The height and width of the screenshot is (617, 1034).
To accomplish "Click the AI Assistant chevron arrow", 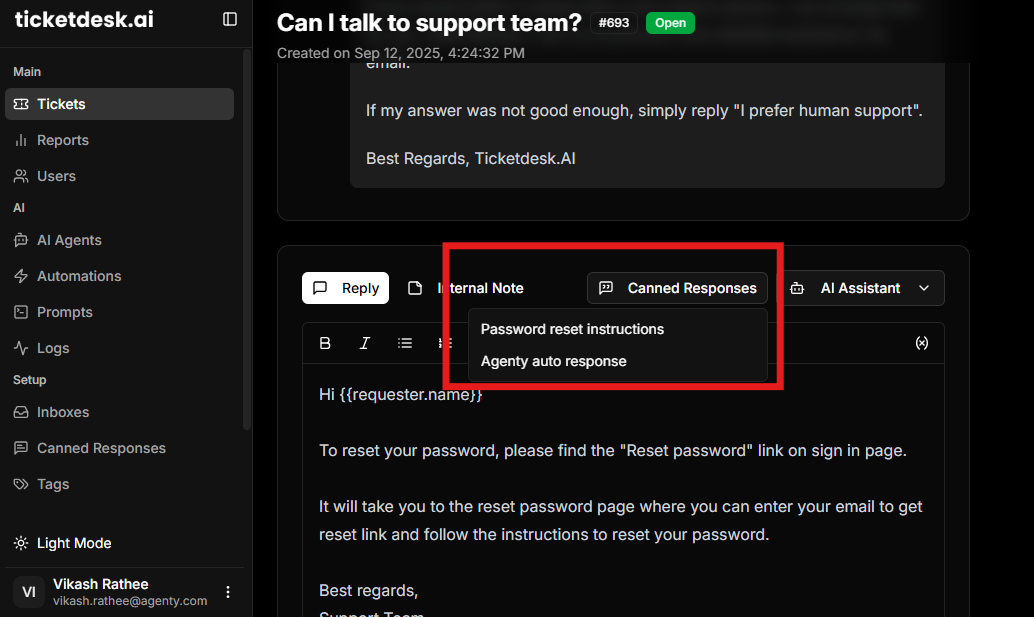I will click(x=924, y=288).
